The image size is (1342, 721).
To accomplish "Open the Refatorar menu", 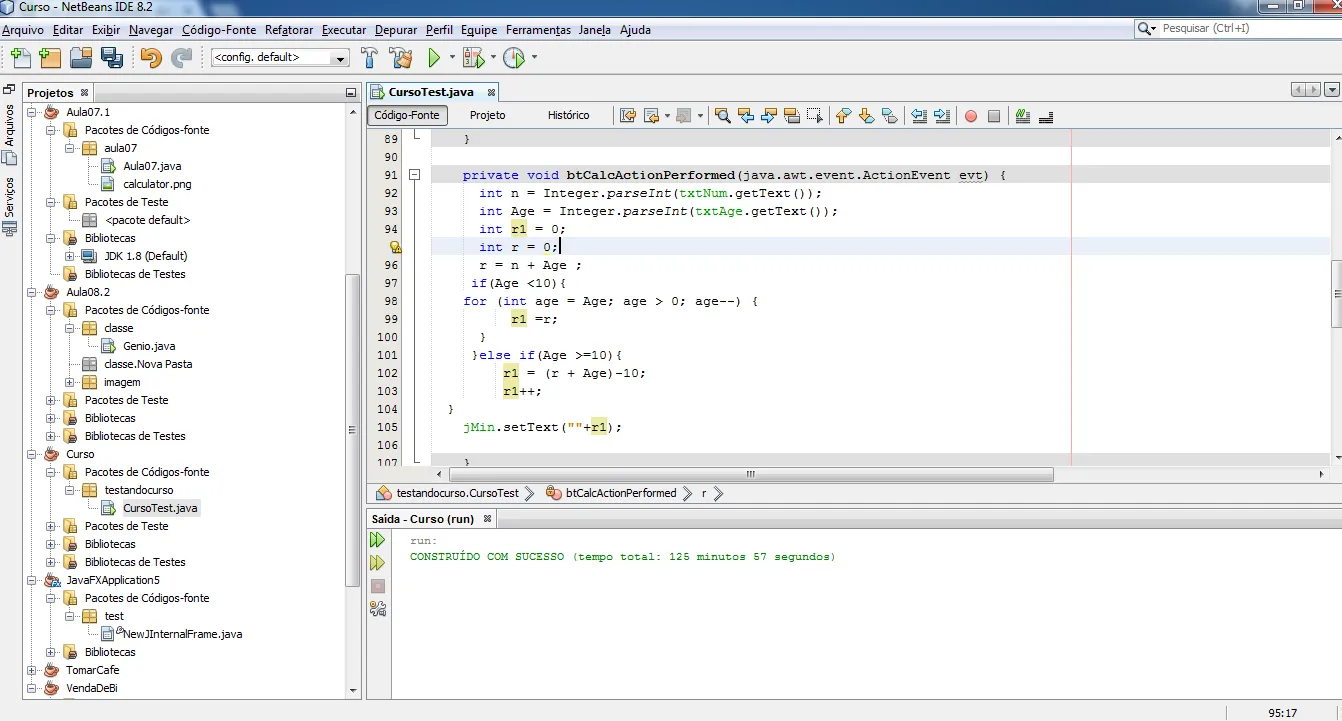I will [288, 30].
